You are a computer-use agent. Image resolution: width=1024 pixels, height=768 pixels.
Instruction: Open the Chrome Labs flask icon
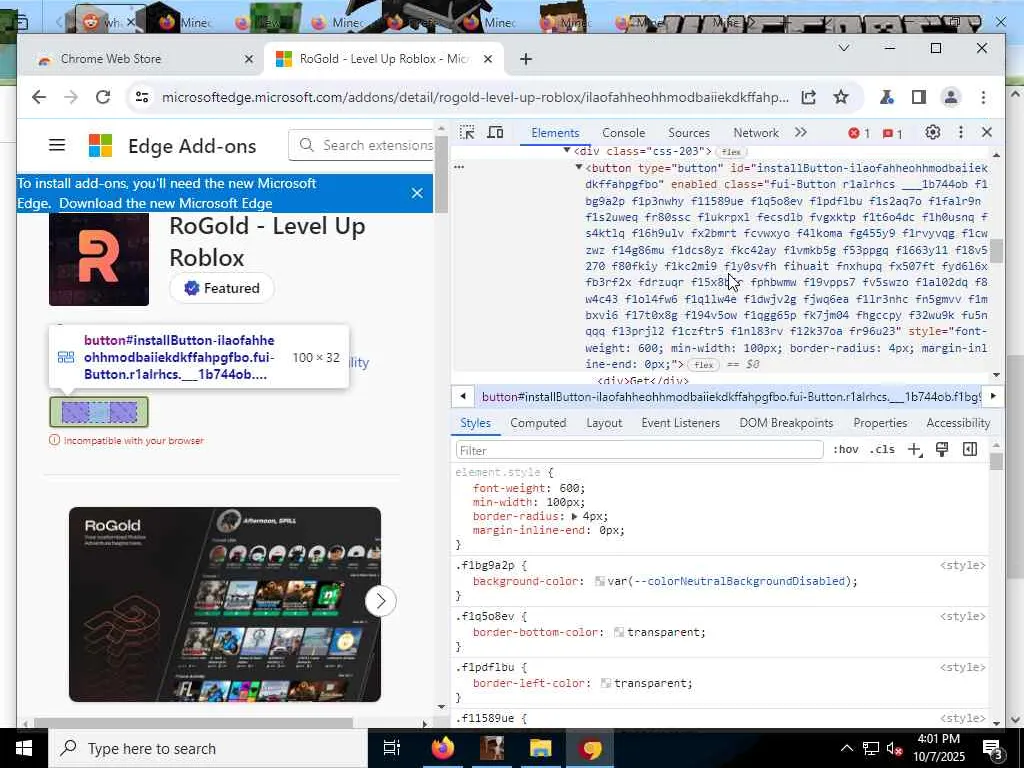[x=886, y=97]
